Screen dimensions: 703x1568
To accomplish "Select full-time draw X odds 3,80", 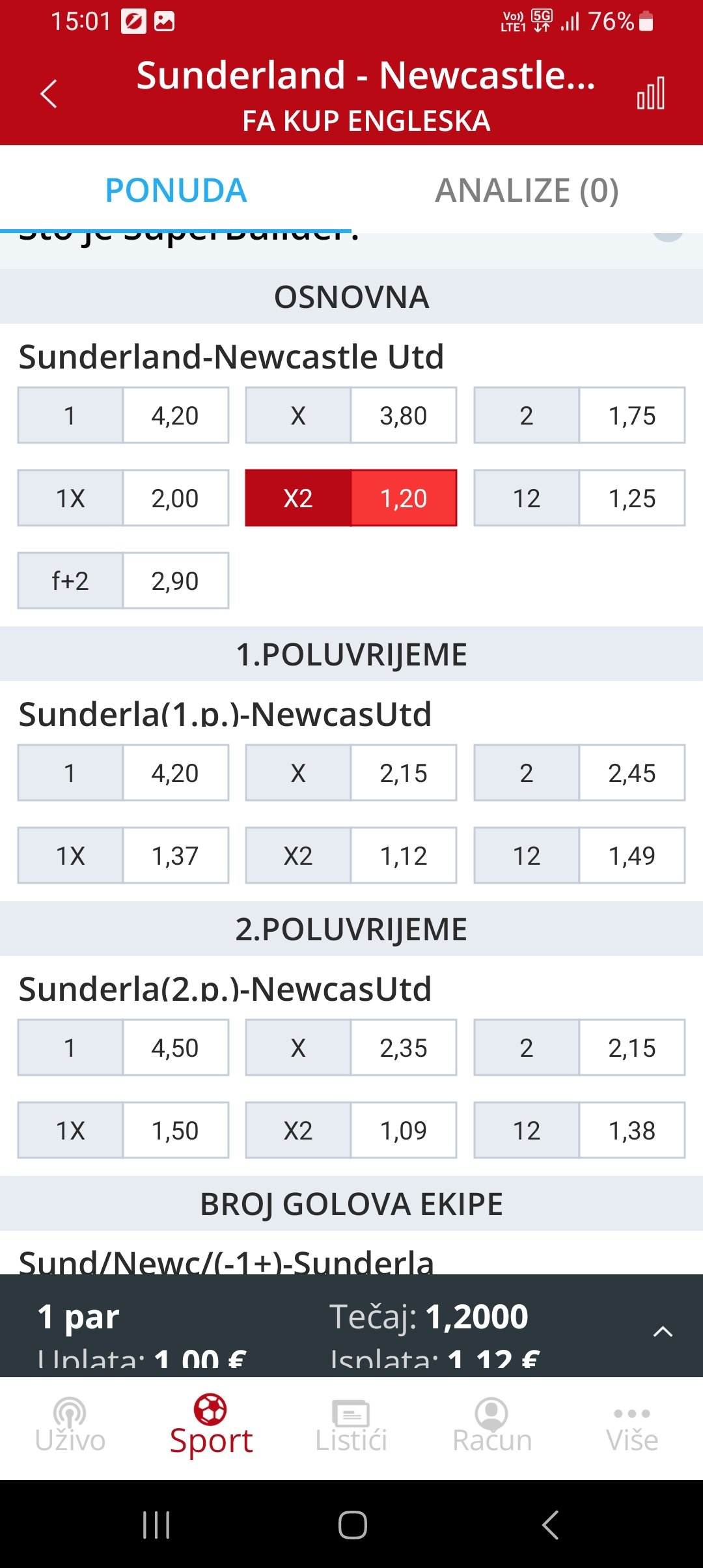I will pyautogui.click(x=351, y=415).
